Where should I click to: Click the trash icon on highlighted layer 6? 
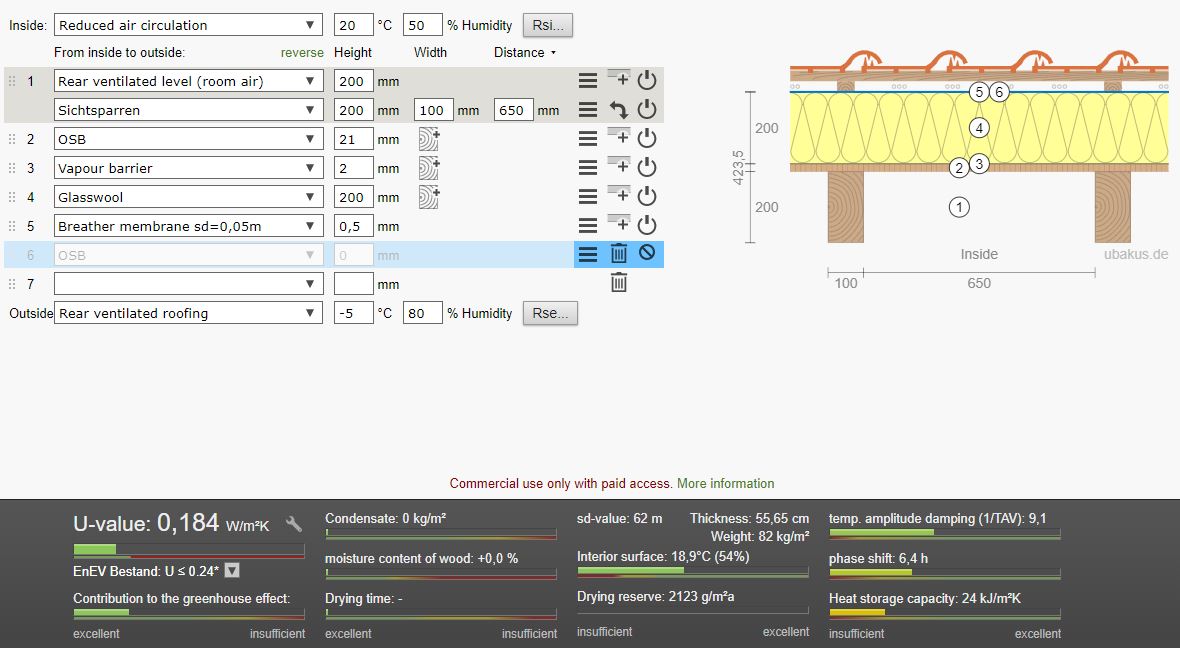point(619,255)
